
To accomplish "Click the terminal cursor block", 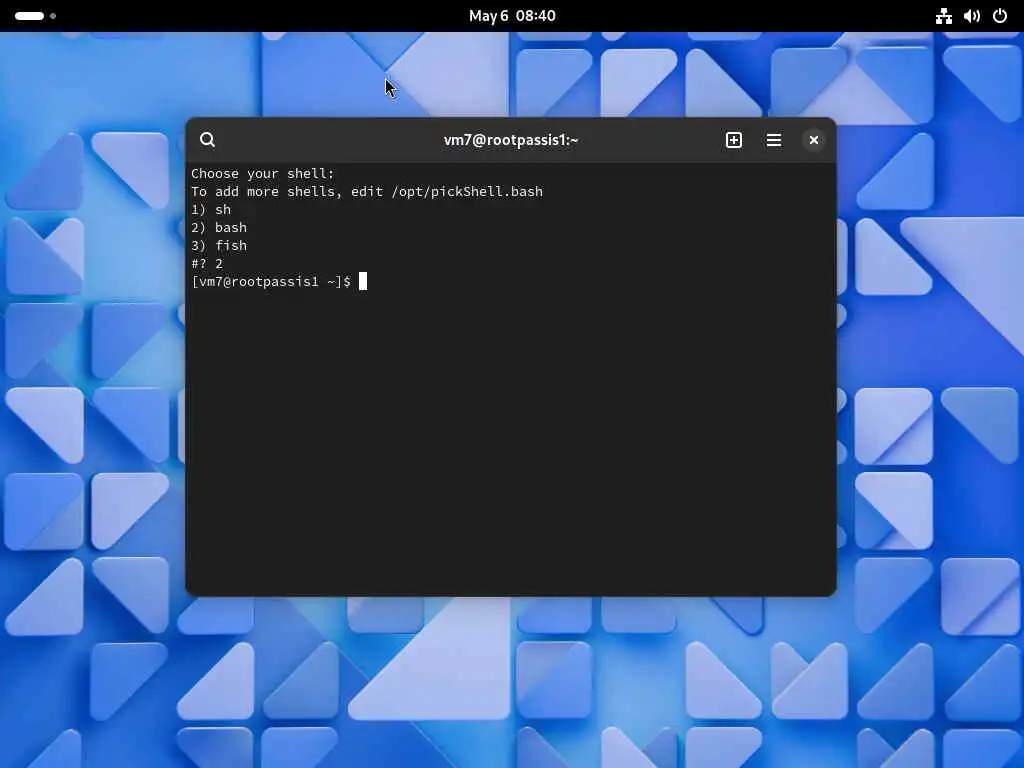I will [363, 281].
